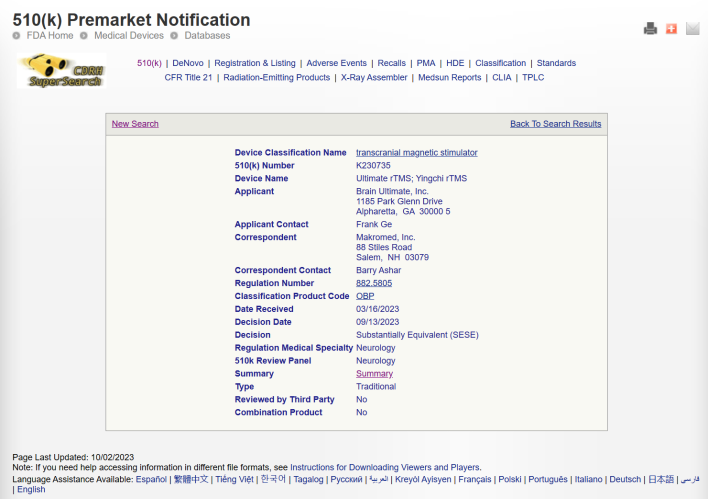Open regulation number 882.5805
This screenshot has height=499, width=708.
coord(376,283)
